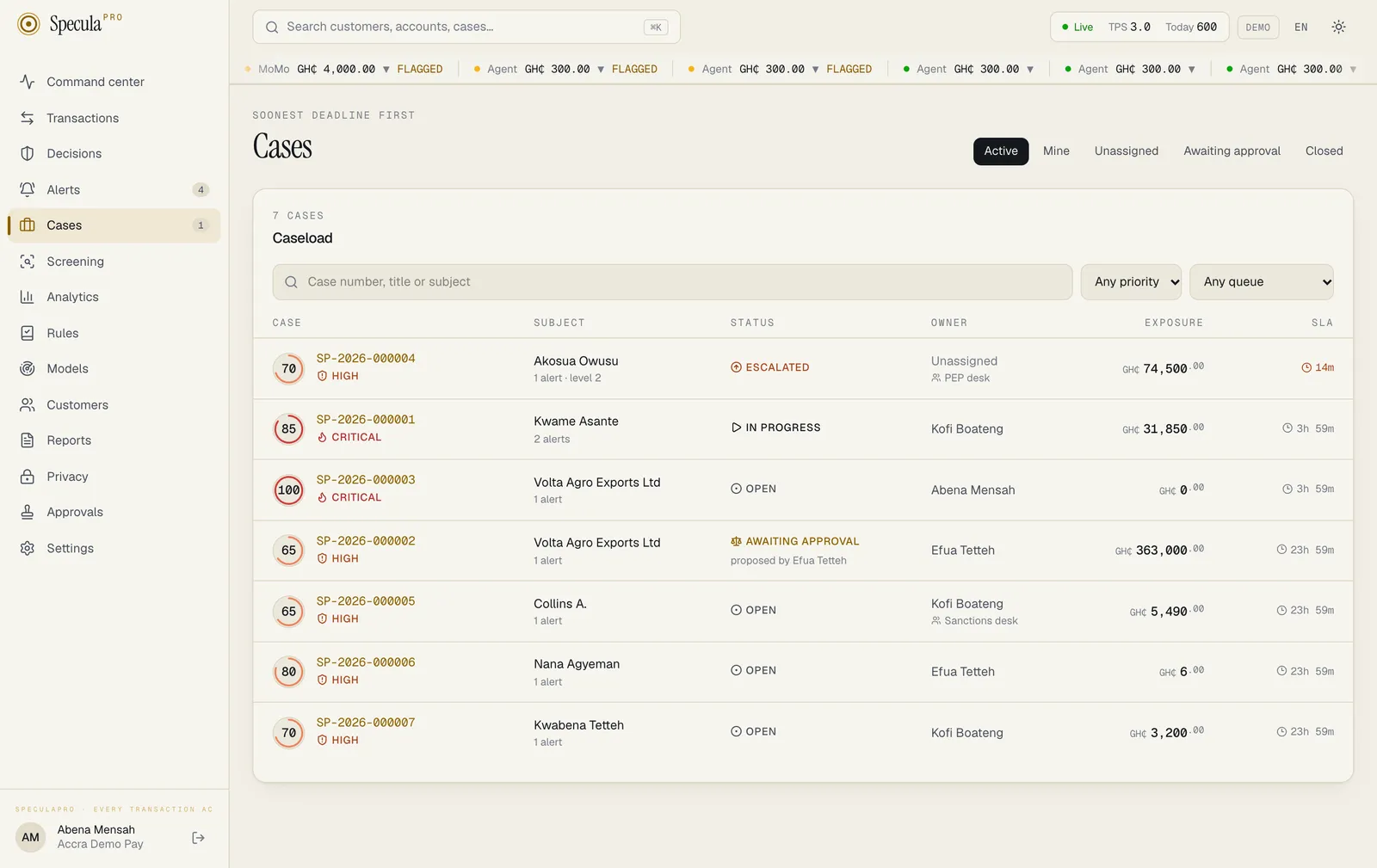Open case SP-2026-000002
1377x868 pixels.
(366, 540)
